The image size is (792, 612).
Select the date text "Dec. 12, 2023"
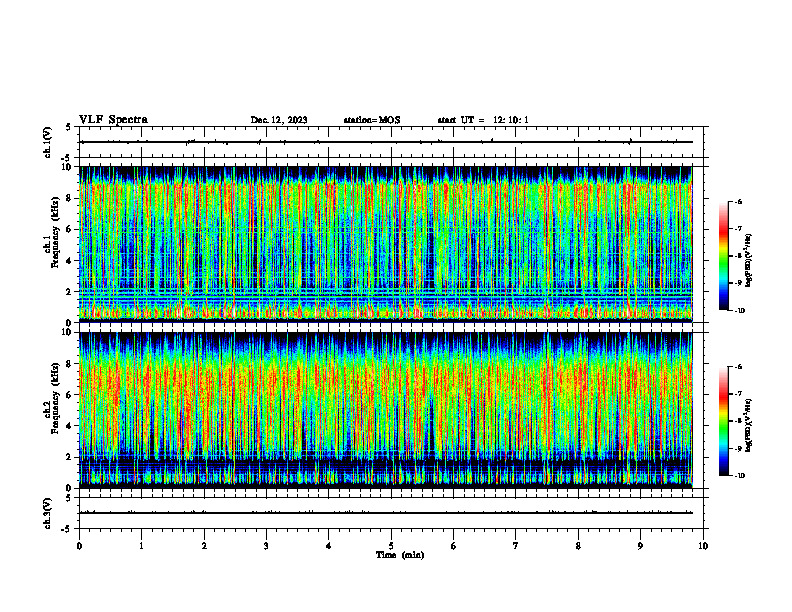(x=279, y=120)
